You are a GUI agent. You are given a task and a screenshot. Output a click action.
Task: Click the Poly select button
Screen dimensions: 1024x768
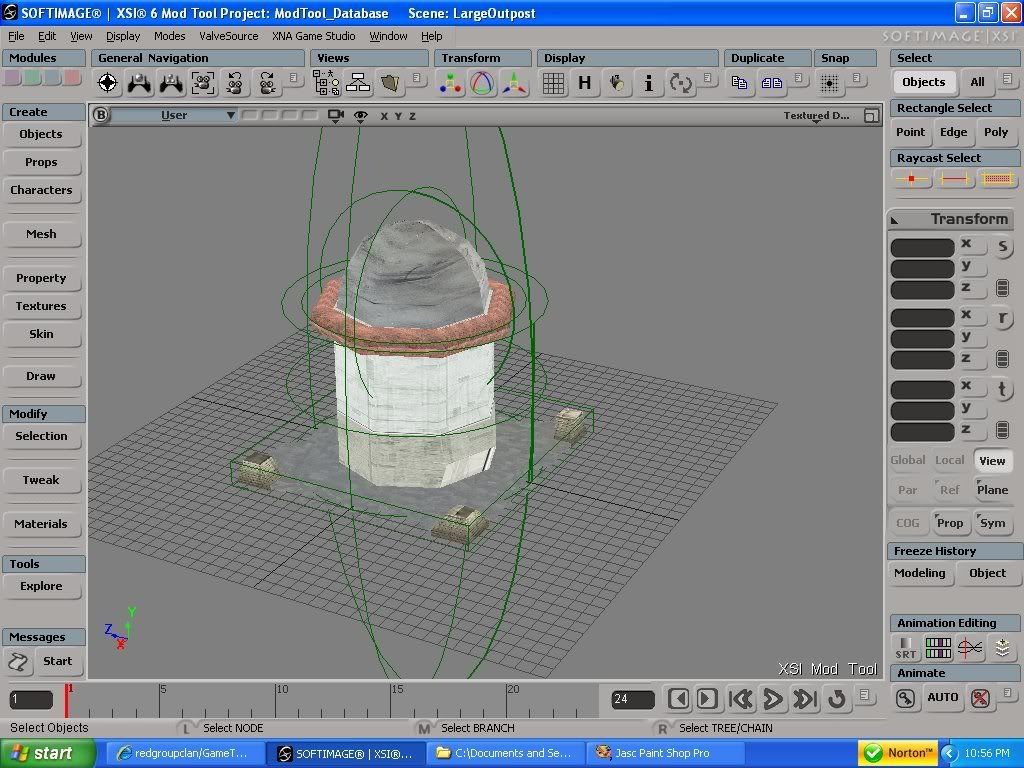[x=996, y=132]
